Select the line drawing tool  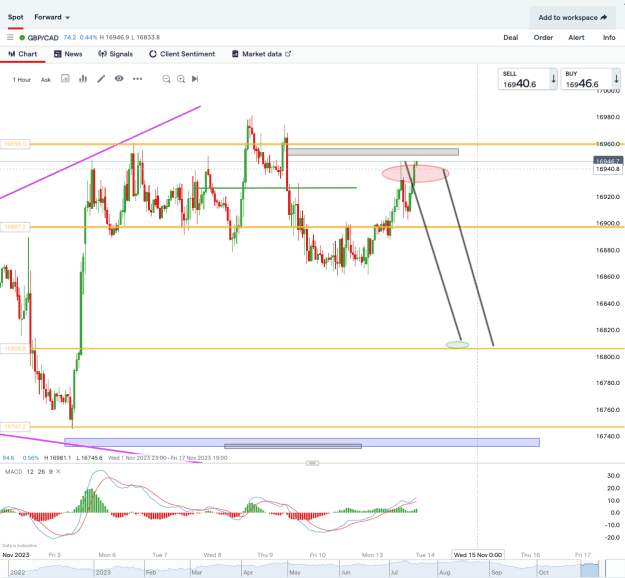tap(101, 79)
